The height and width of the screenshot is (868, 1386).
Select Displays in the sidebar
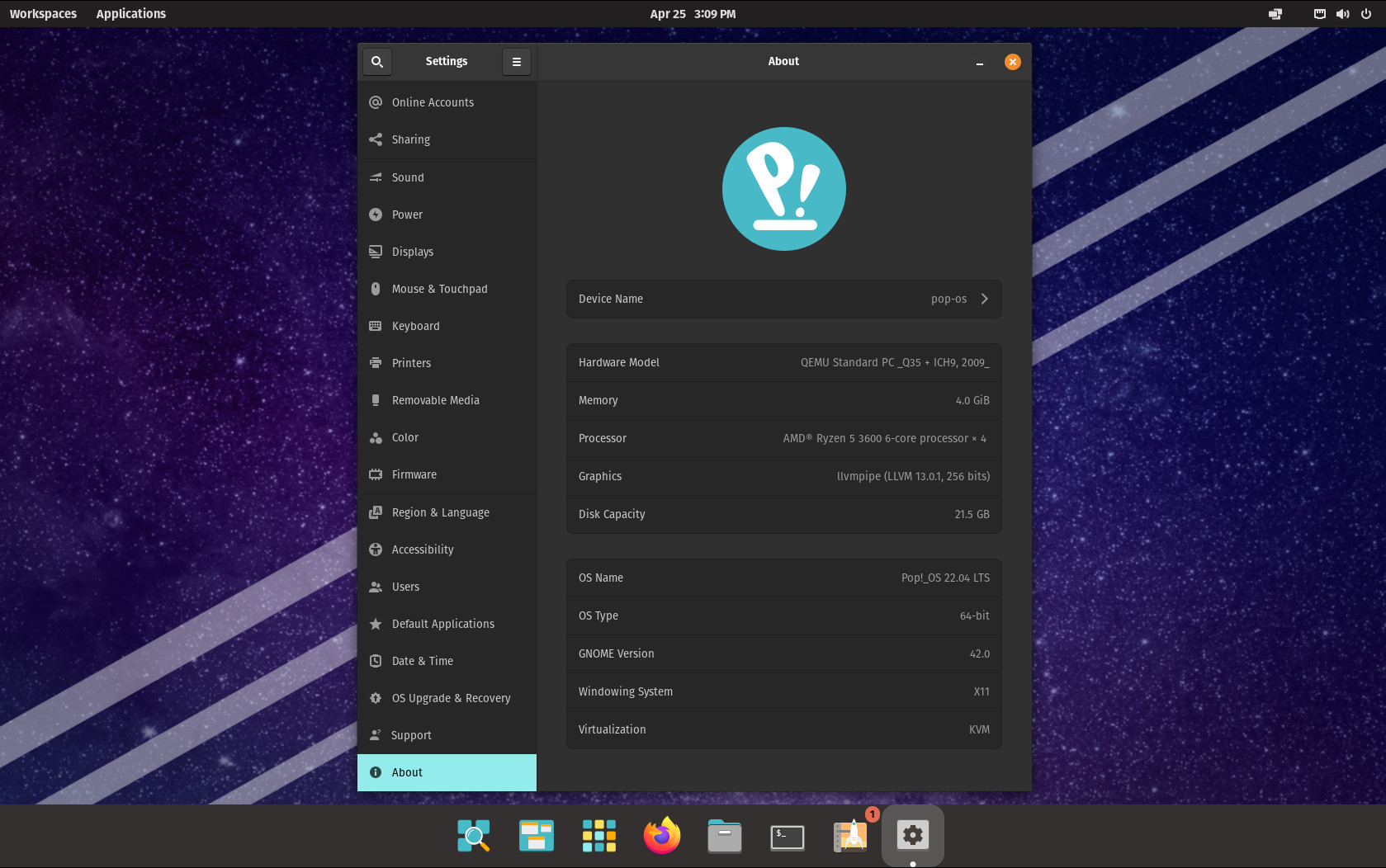click(x=447, y=252)
